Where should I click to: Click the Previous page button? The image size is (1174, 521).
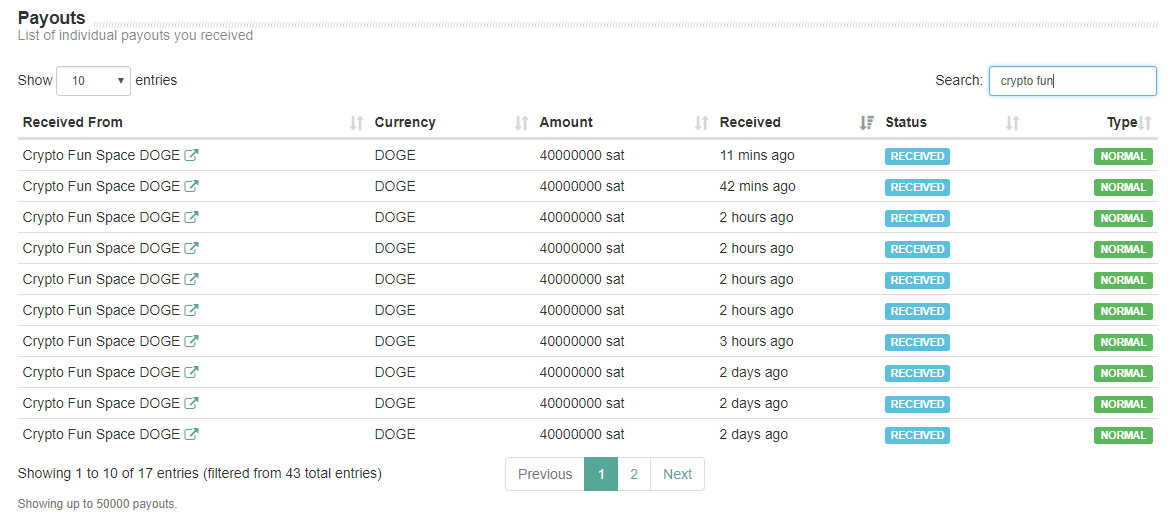coord(545,475)
